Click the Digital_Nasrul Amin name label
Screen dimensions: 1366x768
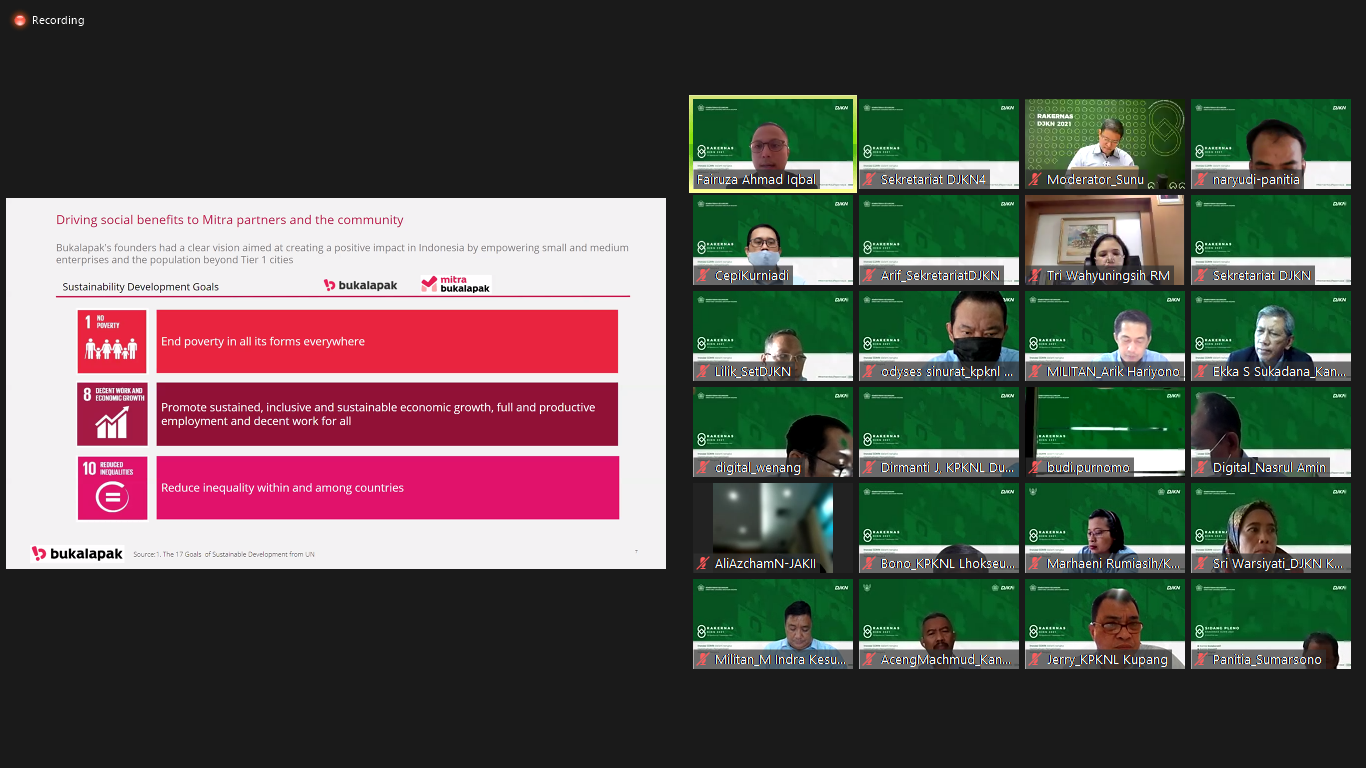[1269, 468]
